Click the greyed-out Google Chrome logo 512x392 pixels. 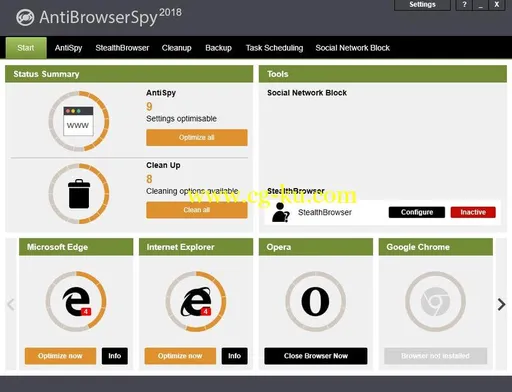click(x=435, y=301)
